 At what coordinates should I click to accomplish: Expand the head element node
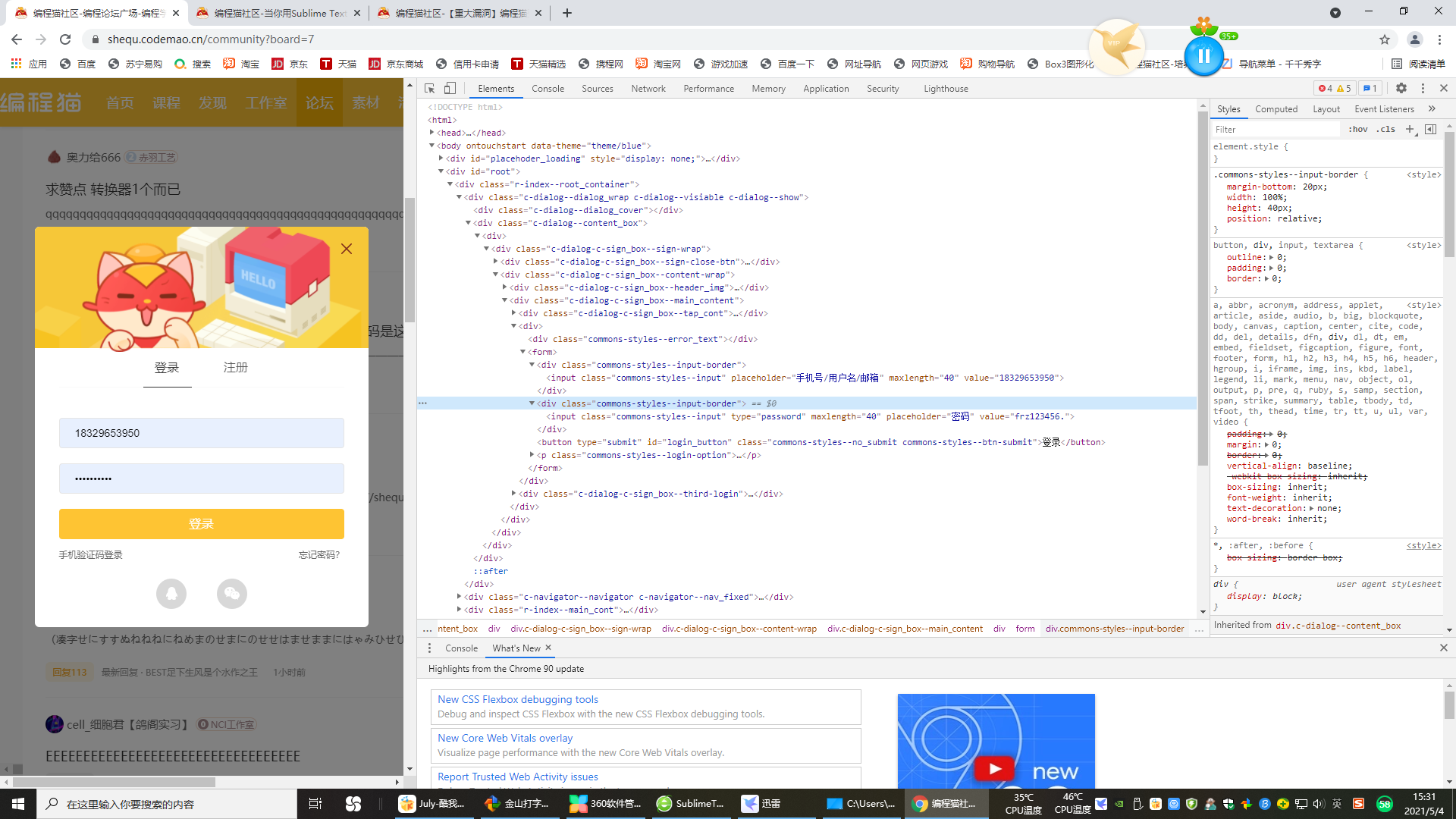432,133
